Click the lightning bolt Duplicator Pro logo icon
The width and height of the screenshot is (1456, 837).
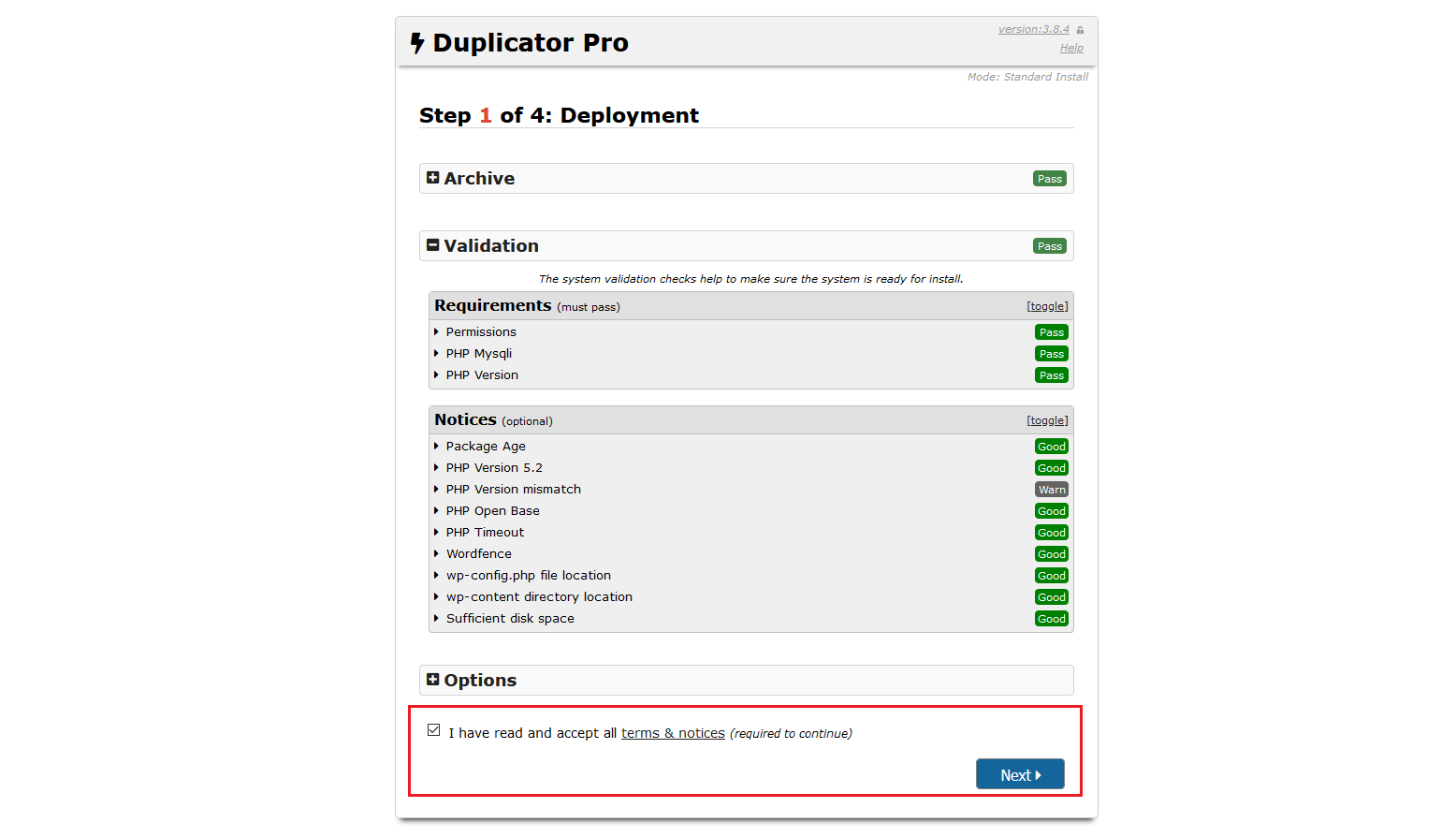417,43
